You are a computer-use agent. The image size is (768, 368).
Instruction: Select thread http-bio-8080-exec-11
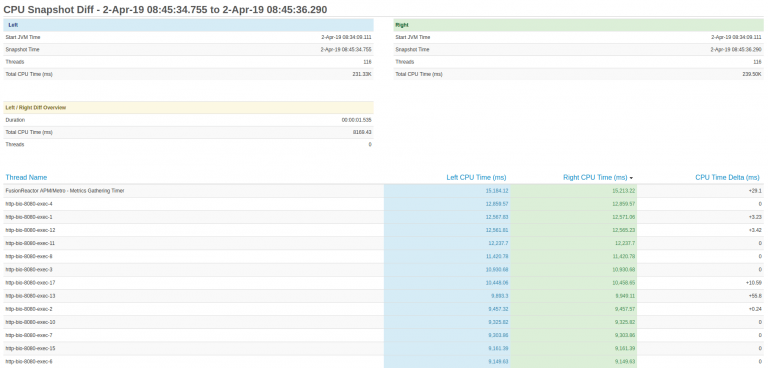click(30, 243)
